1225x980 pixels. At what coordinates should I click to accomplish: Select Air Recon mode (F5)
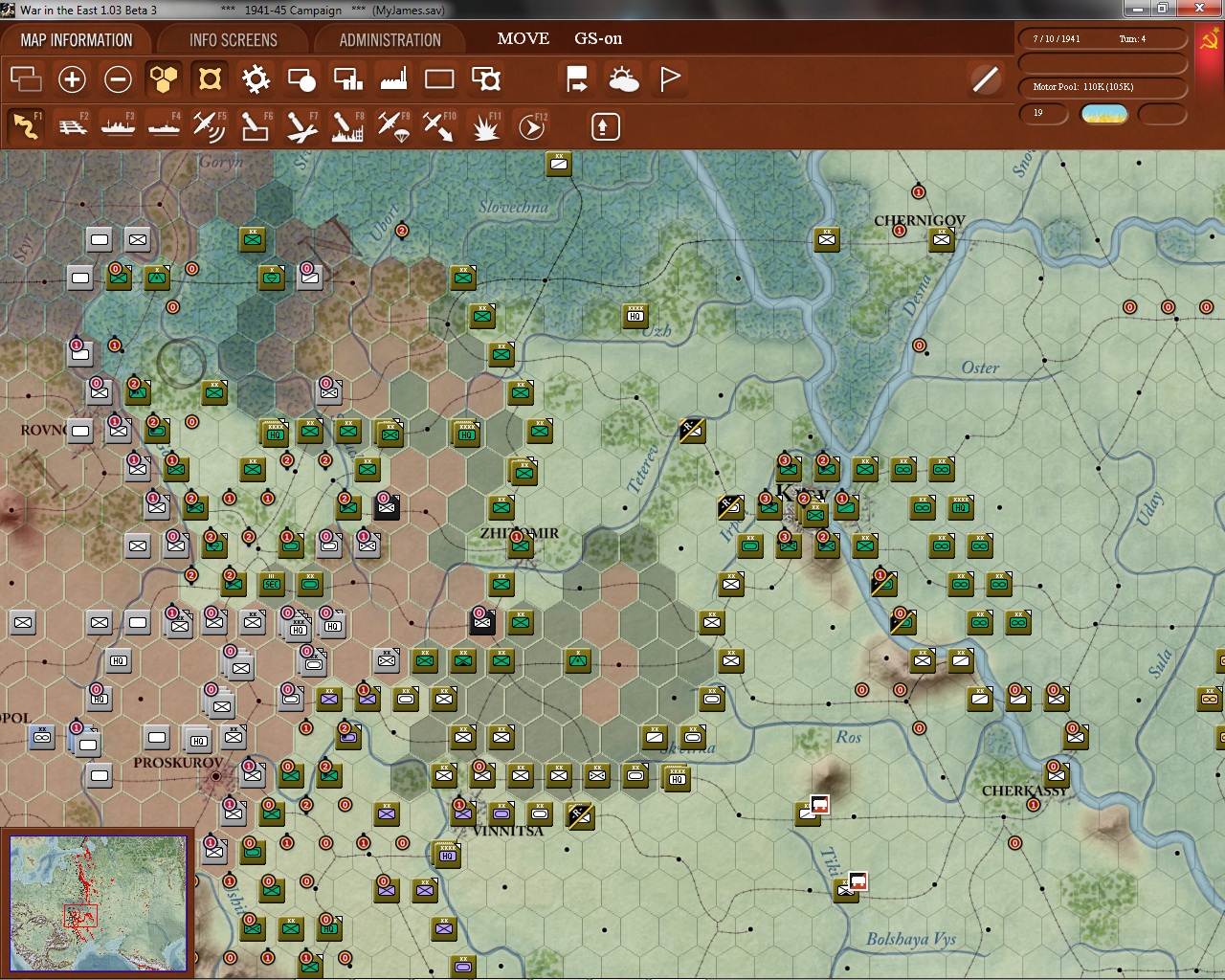[210, 126]
